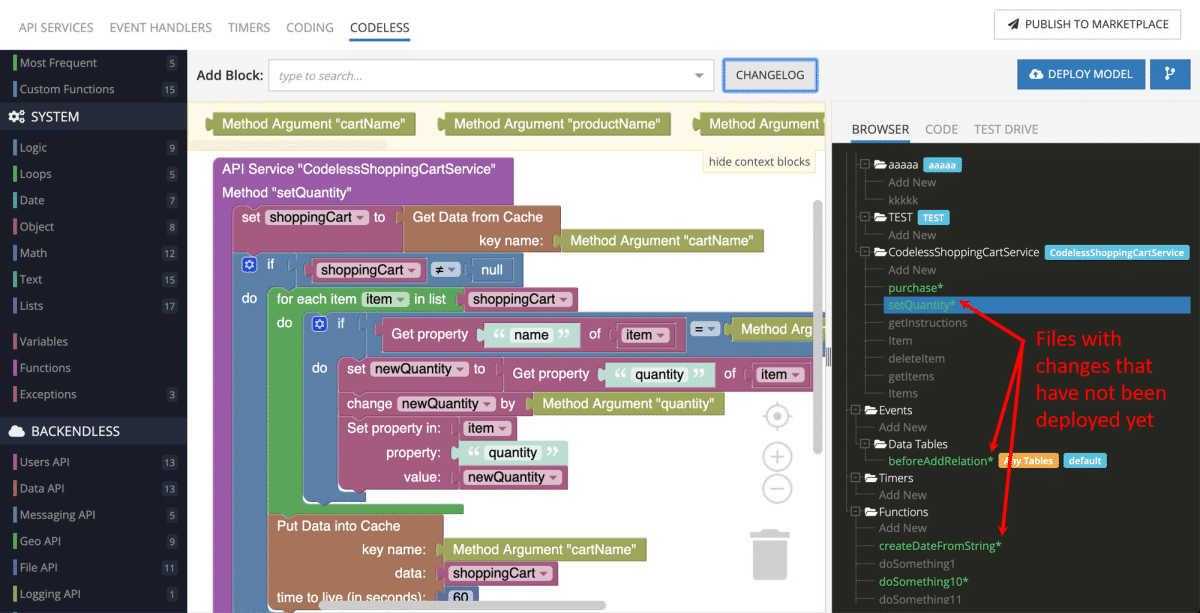Click hide context blocks link
1200x613 pixels.
click(x=759, y=161)
